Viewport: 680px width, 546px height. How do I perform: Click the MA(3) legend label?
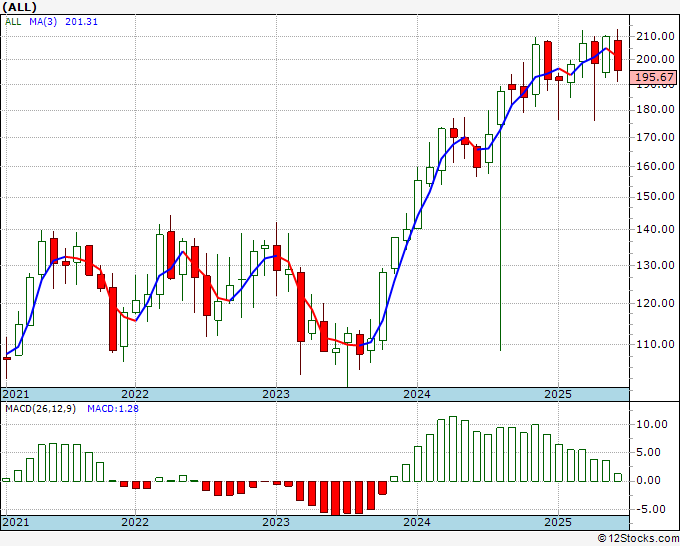coord(43,22)
